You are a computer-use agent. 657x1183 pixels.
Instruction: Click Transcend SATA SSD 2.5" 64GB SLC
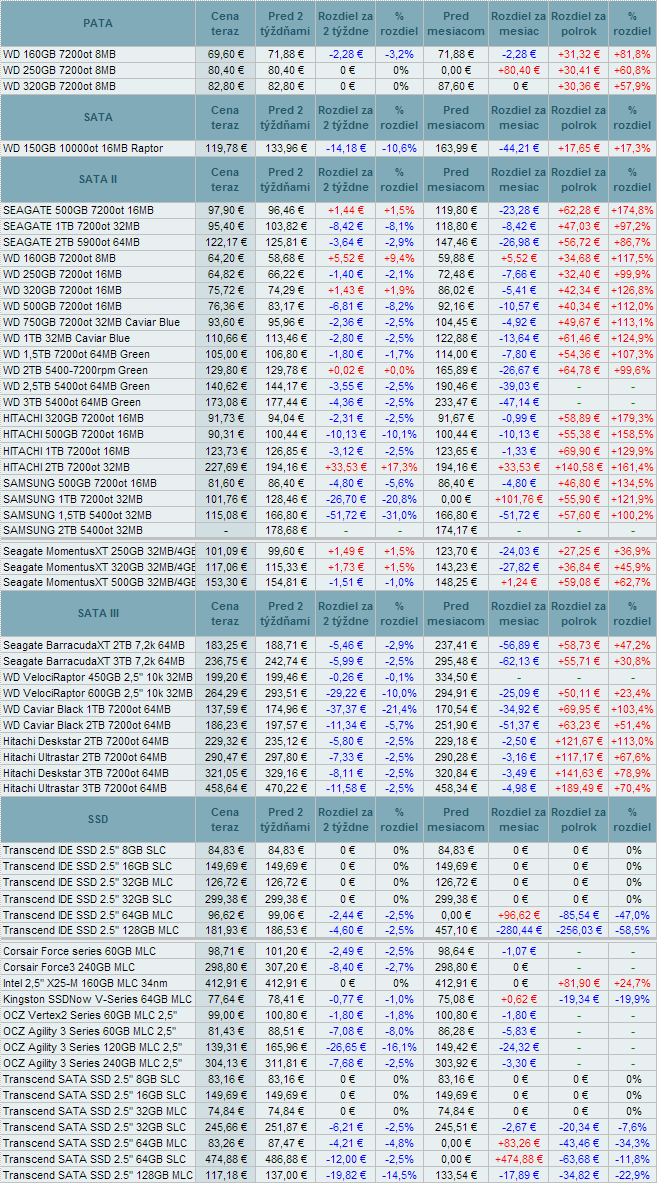[94, 1158]
